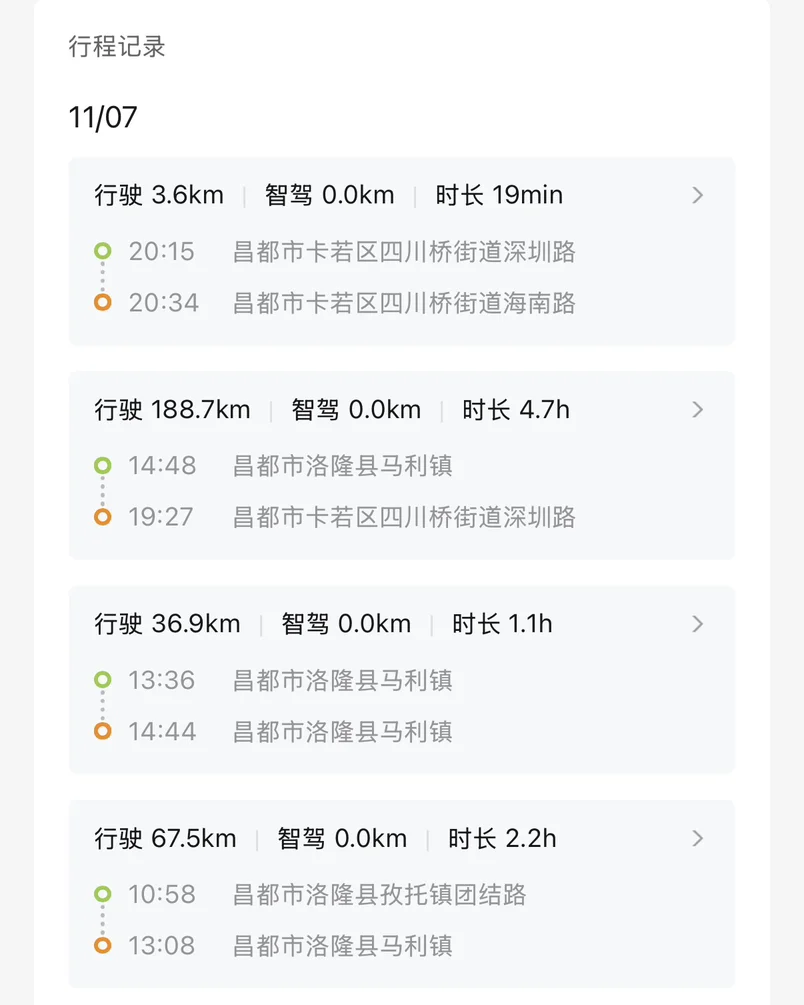
Task: Click orange end dot at 14:44
Action: coord(102,731)
